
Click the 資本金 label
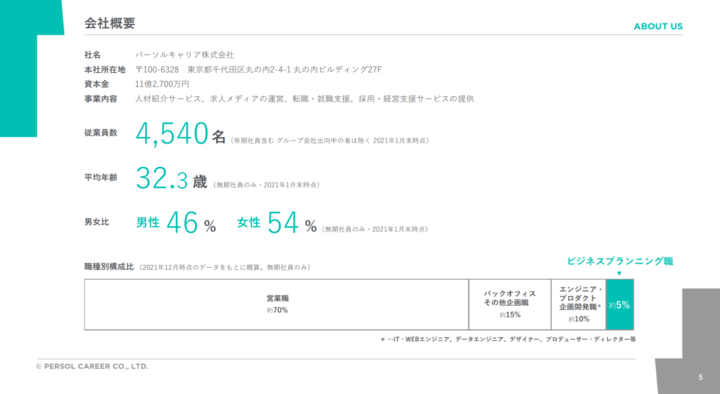(96, 84)
